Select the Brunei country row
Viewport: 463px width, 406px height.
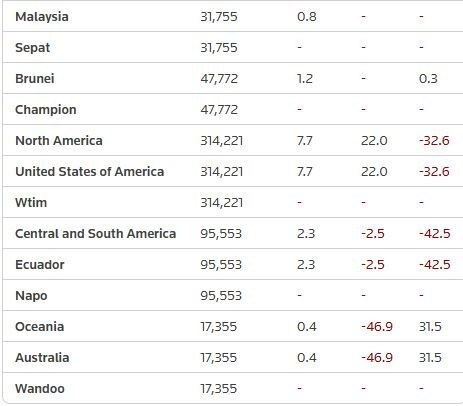(232, 78)
